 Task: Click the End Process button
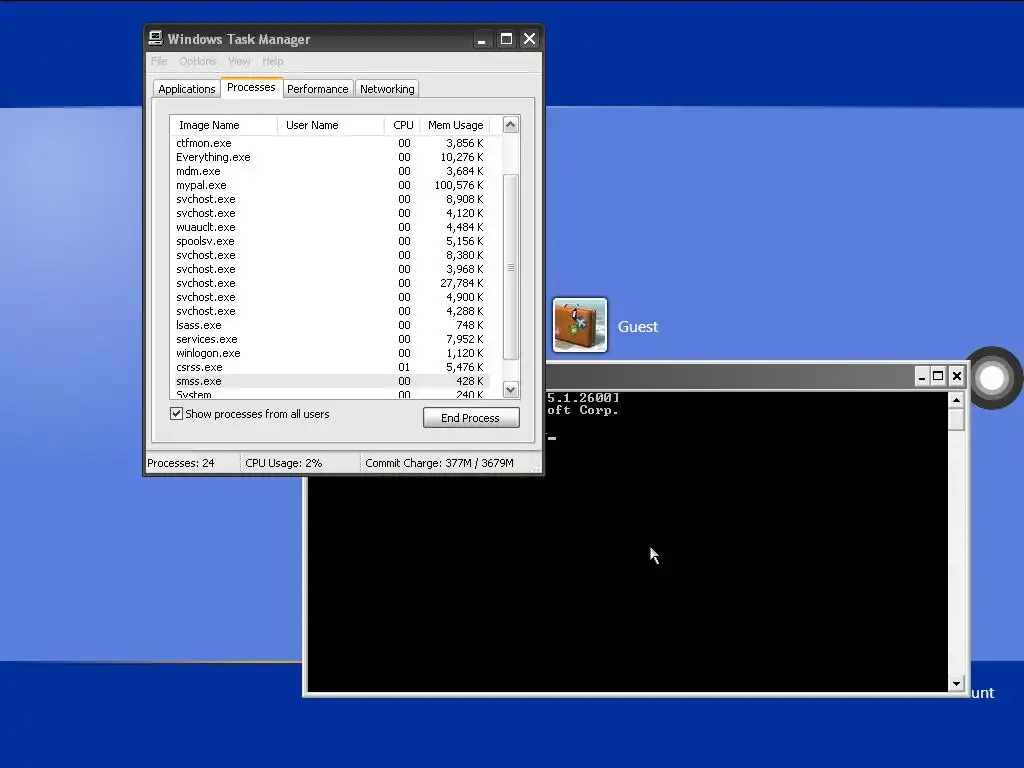click(x=471, y=418)
